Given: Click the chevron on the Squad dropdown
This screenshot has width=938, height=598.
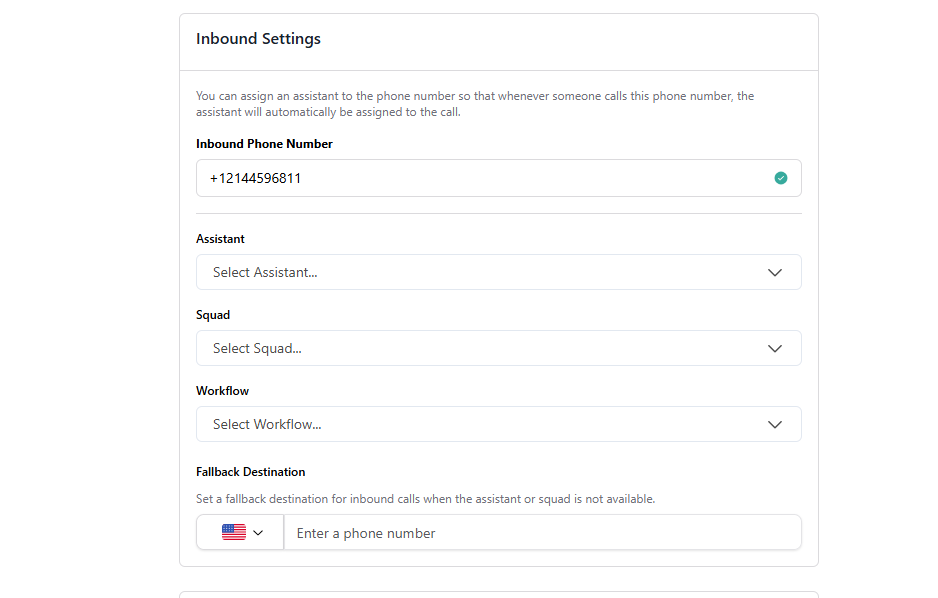Looking at the screenshot, I should click(775, 348).
